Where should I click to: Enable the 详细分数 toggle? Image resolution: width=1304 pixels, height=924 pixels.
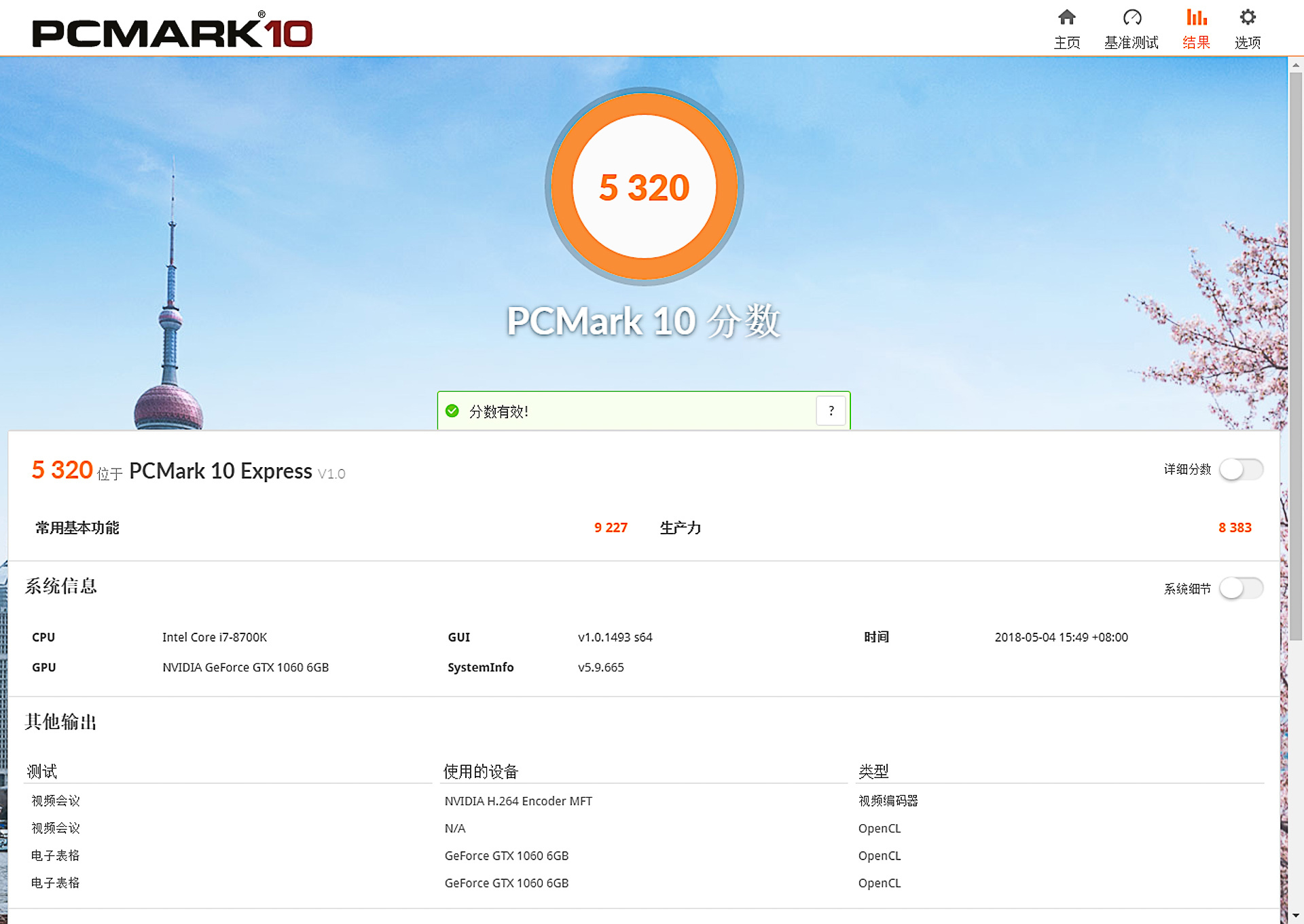tap(1242, 469)
